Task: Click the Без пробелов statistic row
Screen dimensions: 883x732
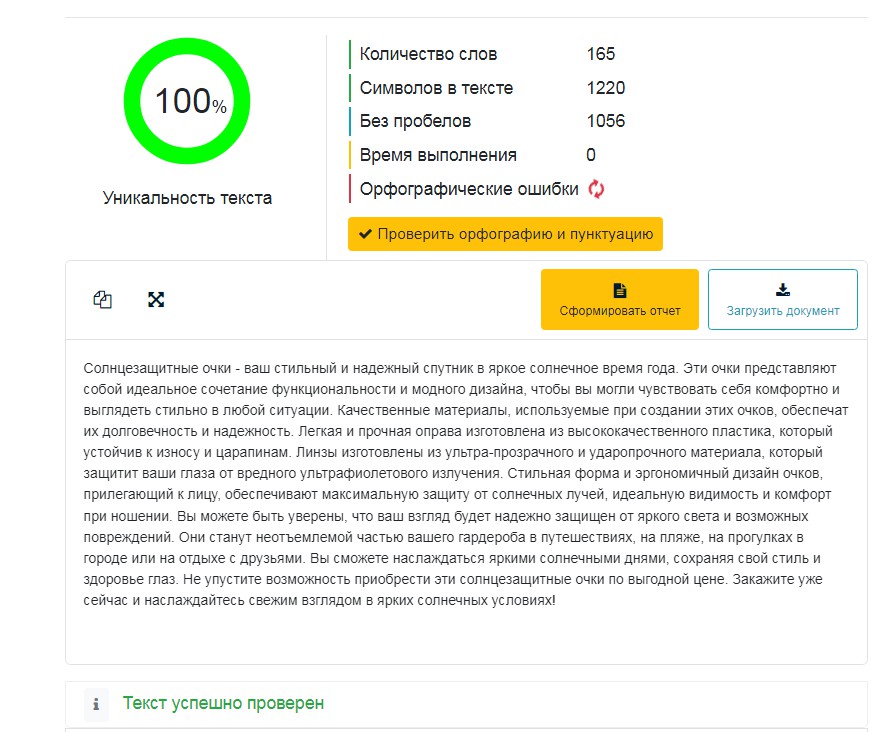Action: [x=487, y=121]
